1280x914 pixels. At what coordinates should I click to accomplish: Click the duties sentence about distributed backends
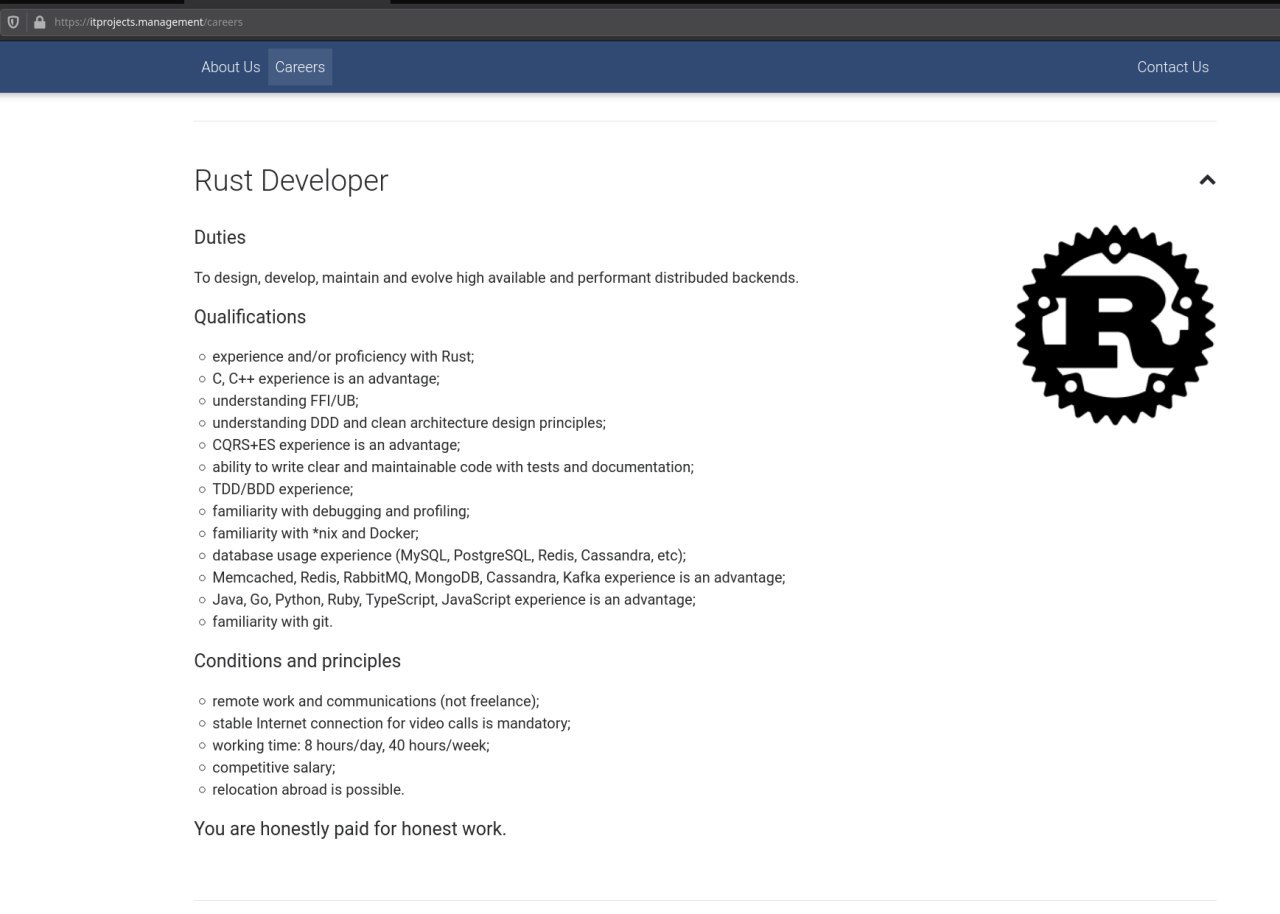coord(496,278)
